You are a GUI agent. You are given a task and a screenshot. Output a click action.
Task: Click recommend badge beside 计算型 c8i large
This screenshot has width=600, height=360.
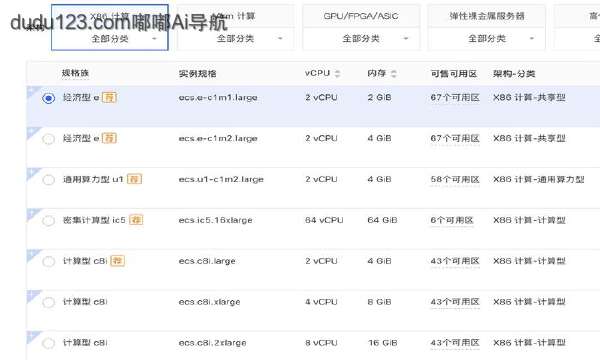(x=118, y=261)
